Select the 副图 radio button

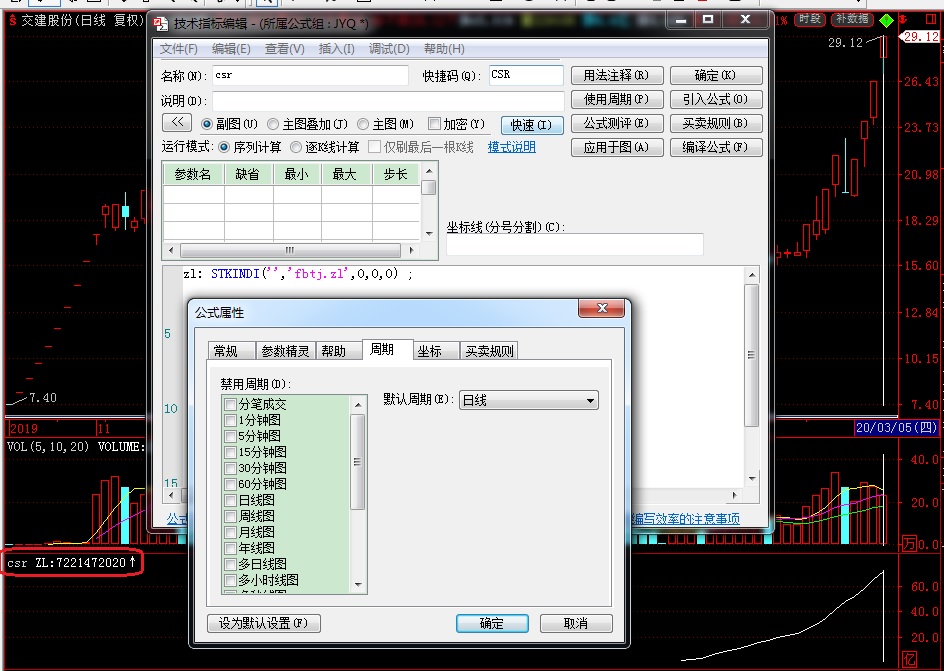pos(207,124)
